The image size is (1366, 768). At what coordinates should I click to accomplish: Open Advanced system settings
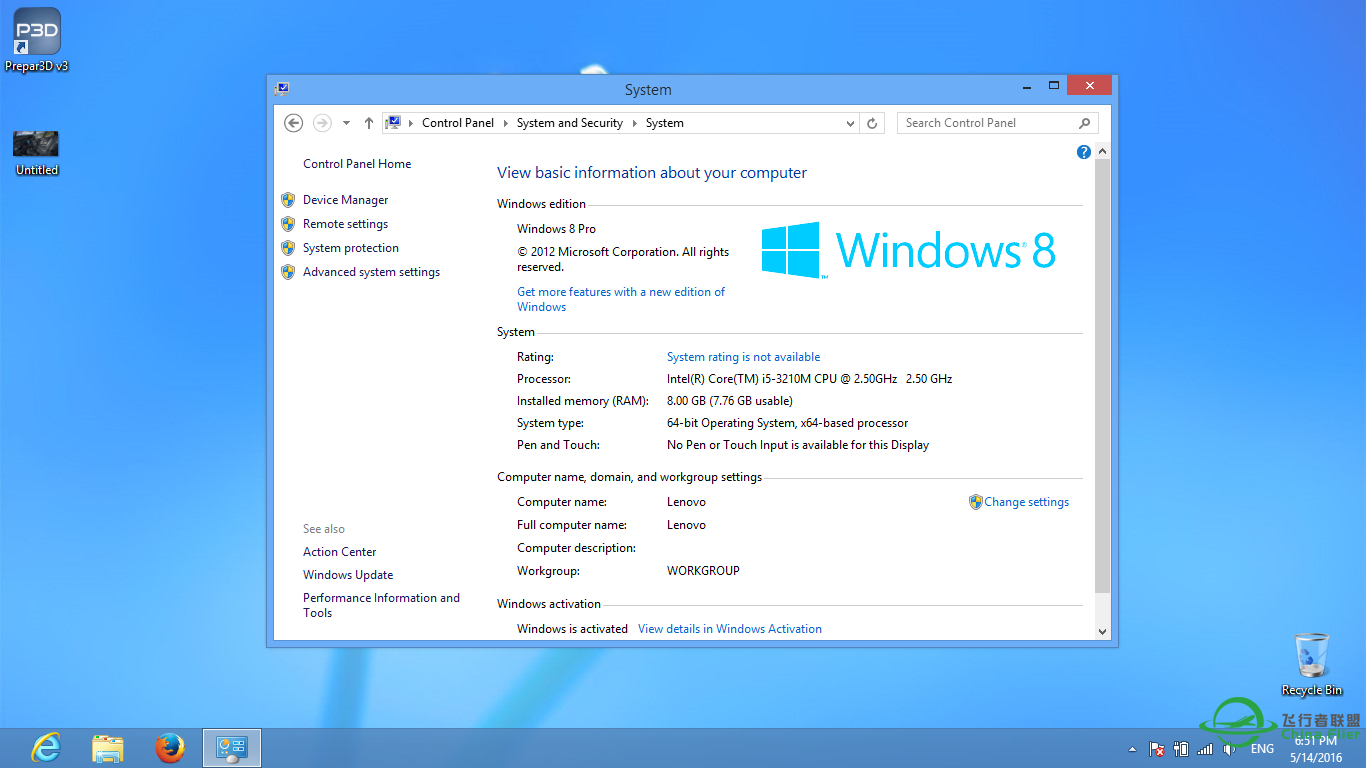(x=371, y=272)
